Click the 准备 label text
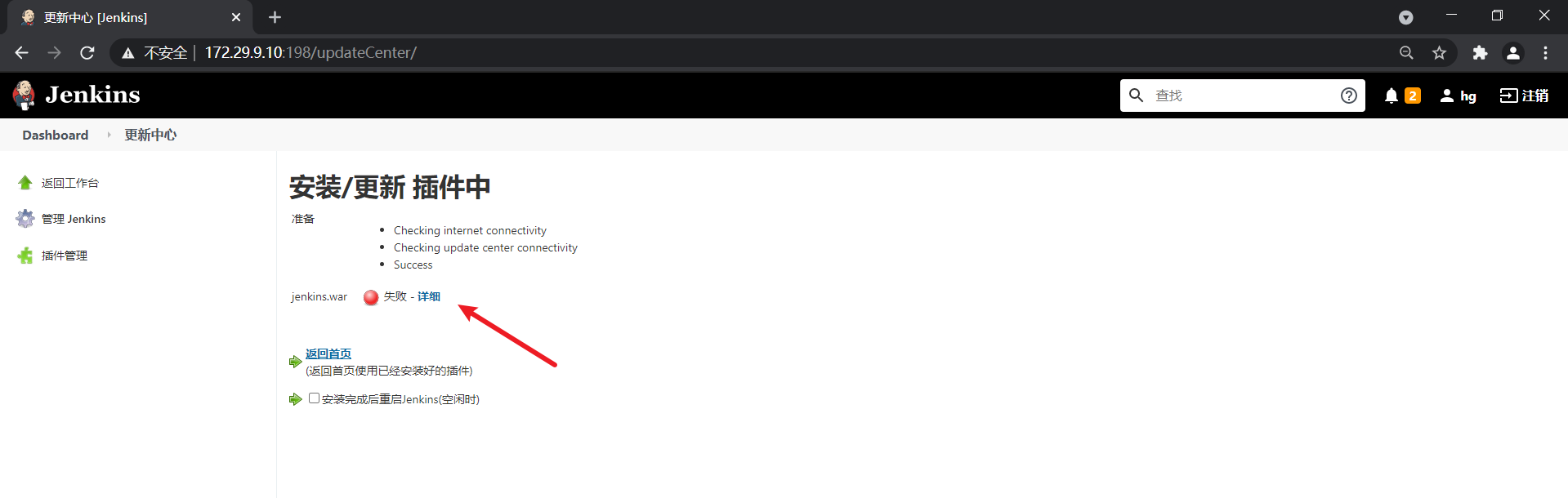The width and height of the screenshot is (1568, 498). [303, 219]
